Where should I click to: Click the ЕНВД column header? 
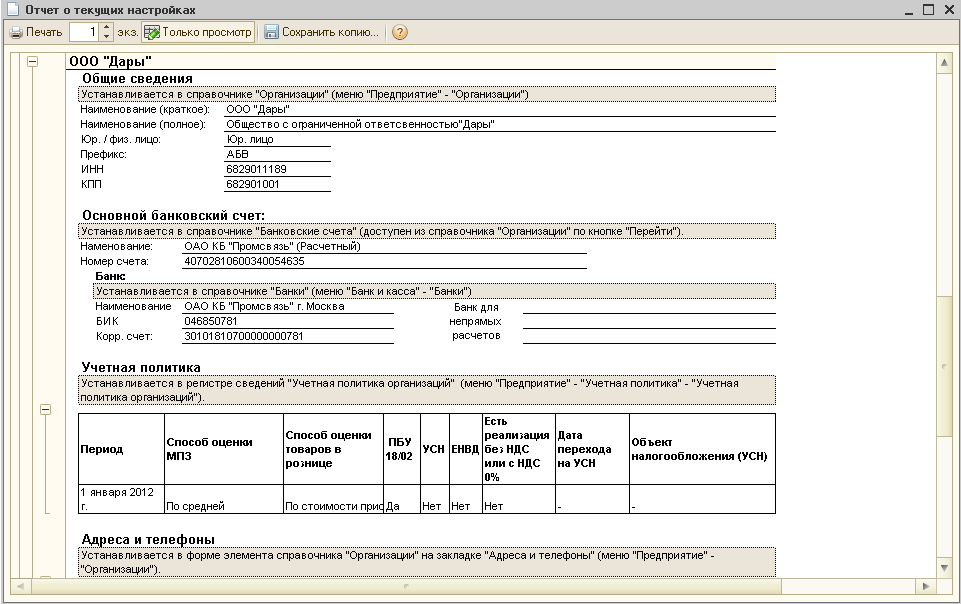(466, 449)
